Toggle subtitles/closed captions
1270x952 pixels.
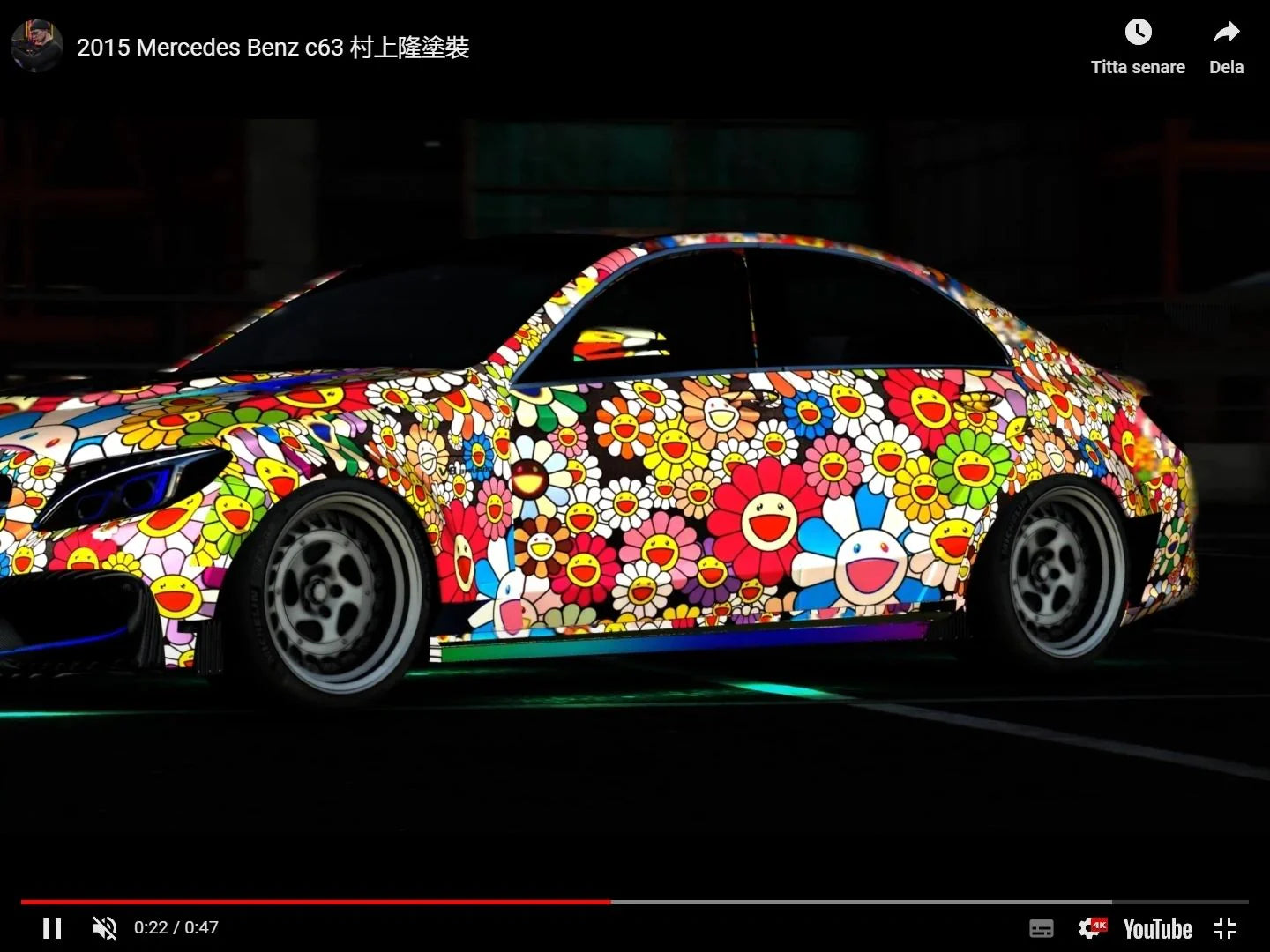pos(1042,928)
